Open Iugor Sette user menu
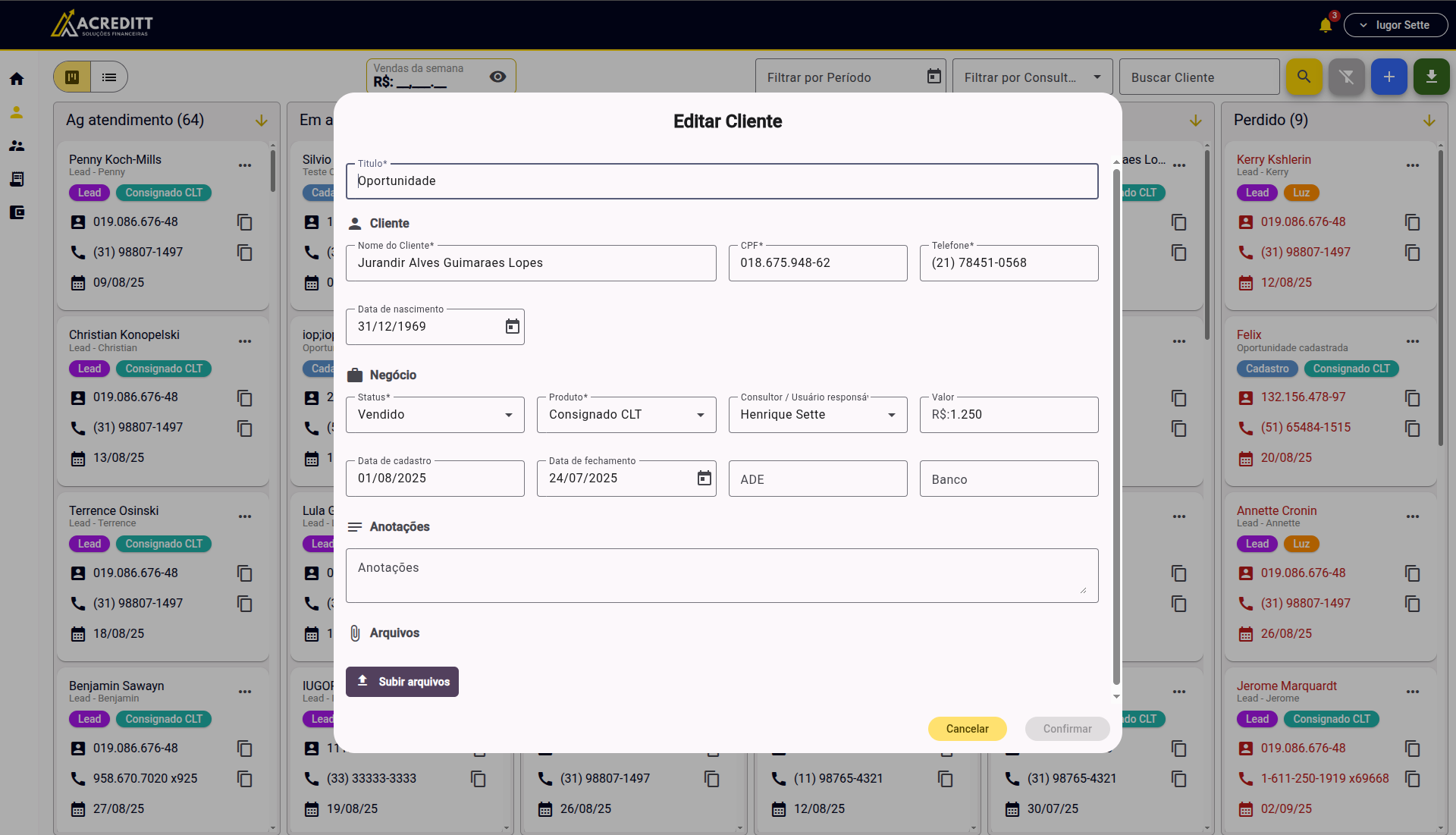 click(1395, 25)
